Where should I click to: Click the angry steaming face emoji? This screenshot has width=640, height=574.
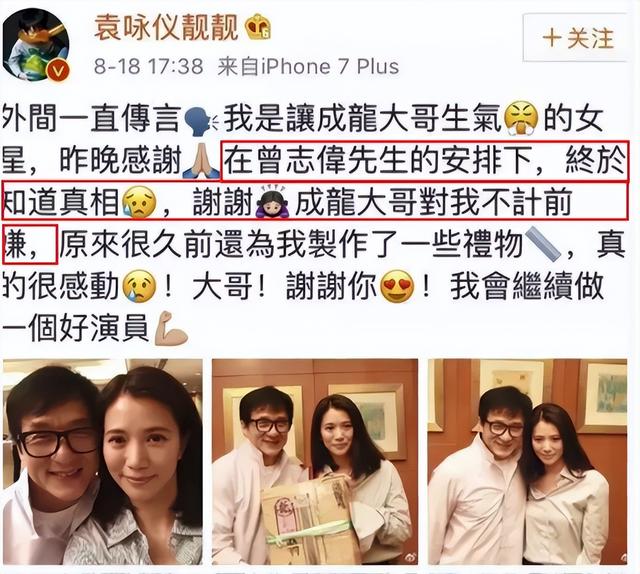pos(521,119)
